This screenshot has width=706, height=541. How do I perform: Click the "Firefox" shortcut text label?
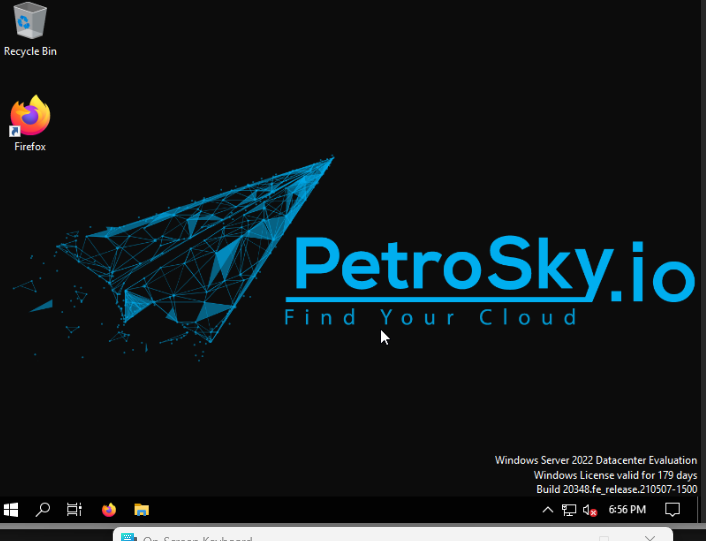tap(30, 147)
